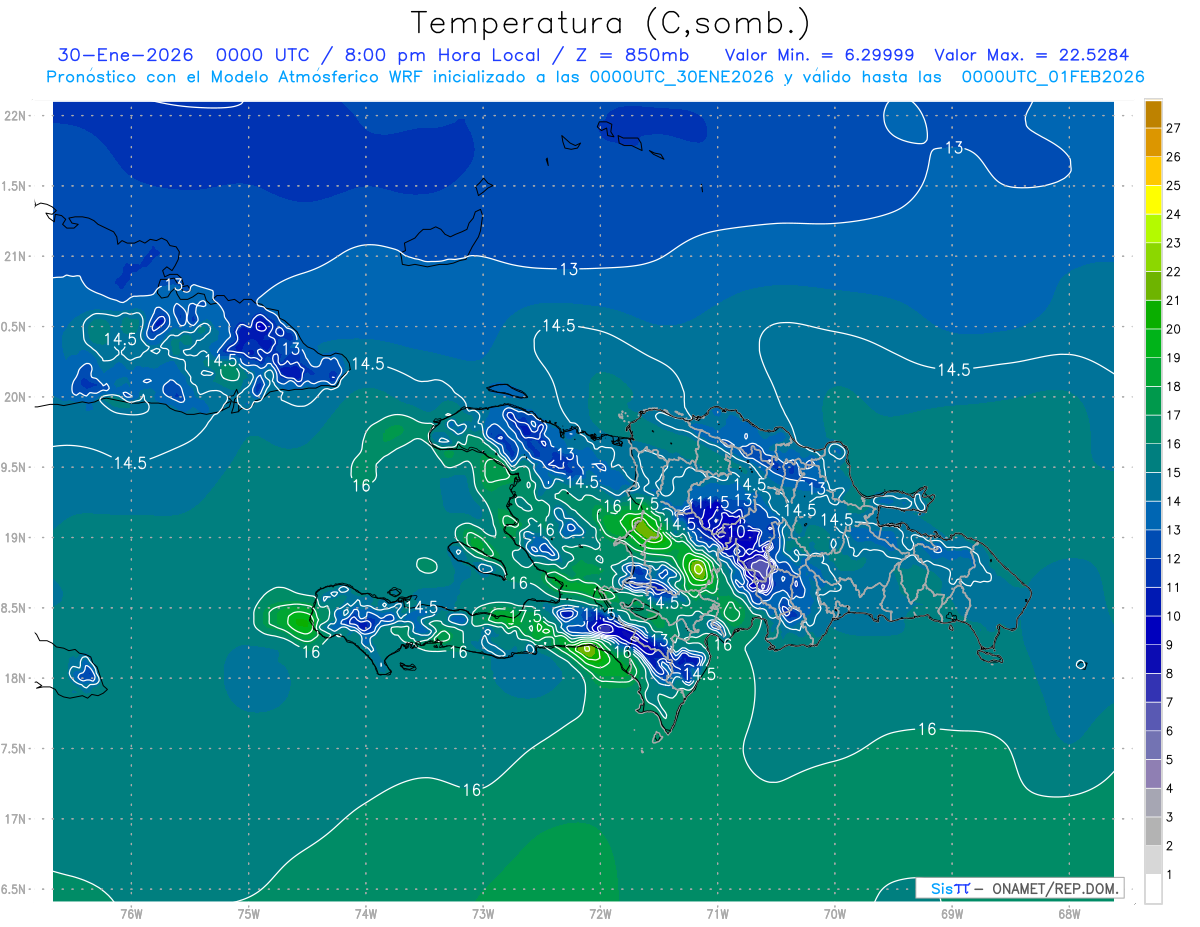Click legend value "12" on the color scale

tap(1173, 559)
